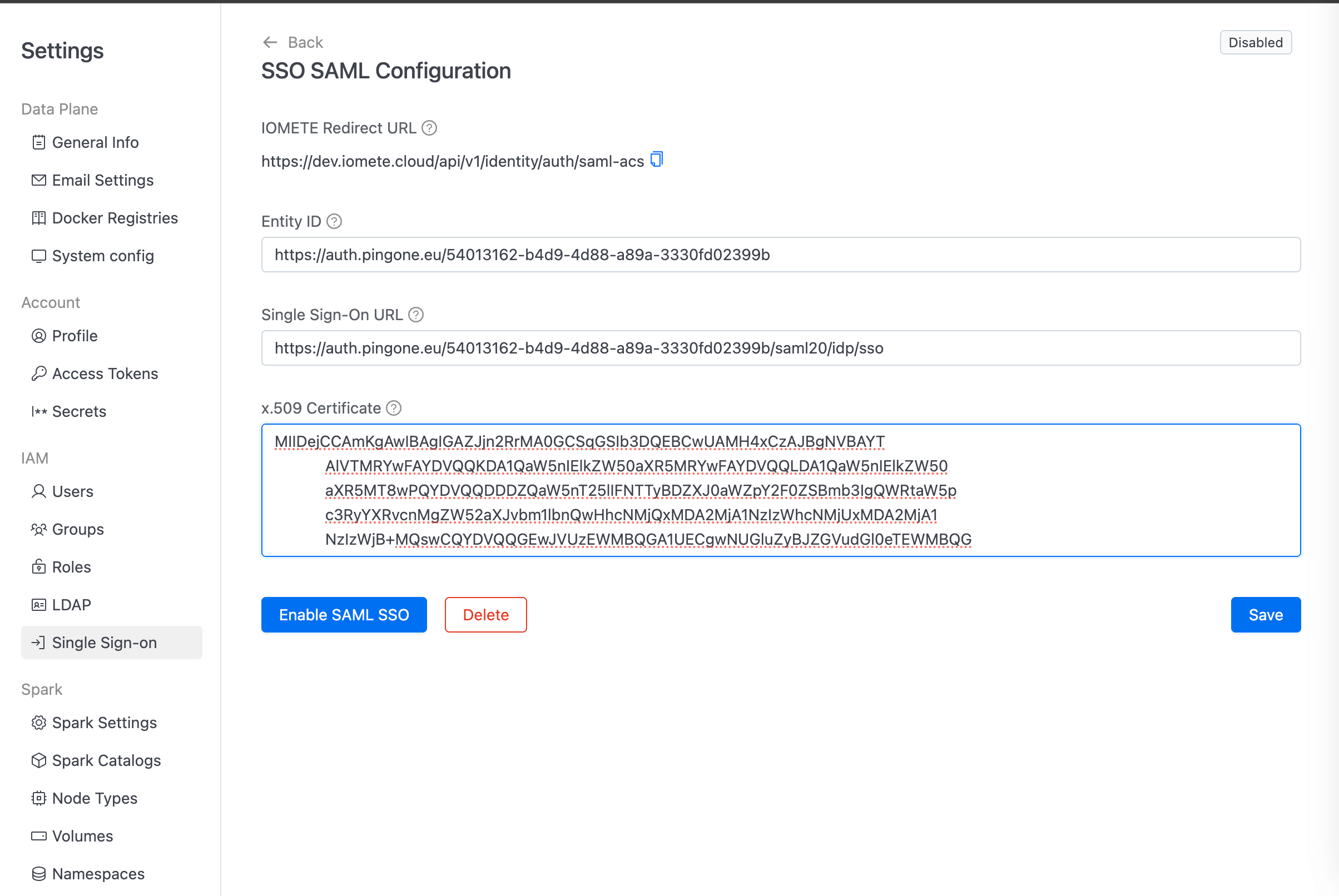
Task: Toggle the Disabled status button
Action: tap(1258, 42)
